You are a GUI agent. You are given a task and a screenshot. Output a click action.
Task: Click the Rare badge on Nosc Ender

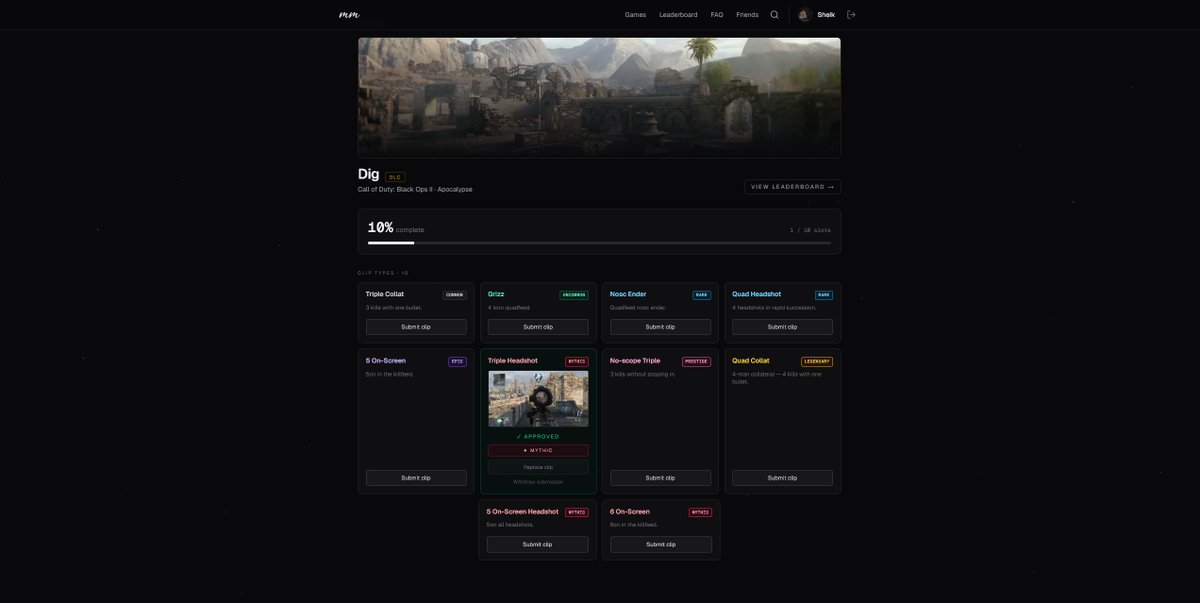(x=702, y=295)
